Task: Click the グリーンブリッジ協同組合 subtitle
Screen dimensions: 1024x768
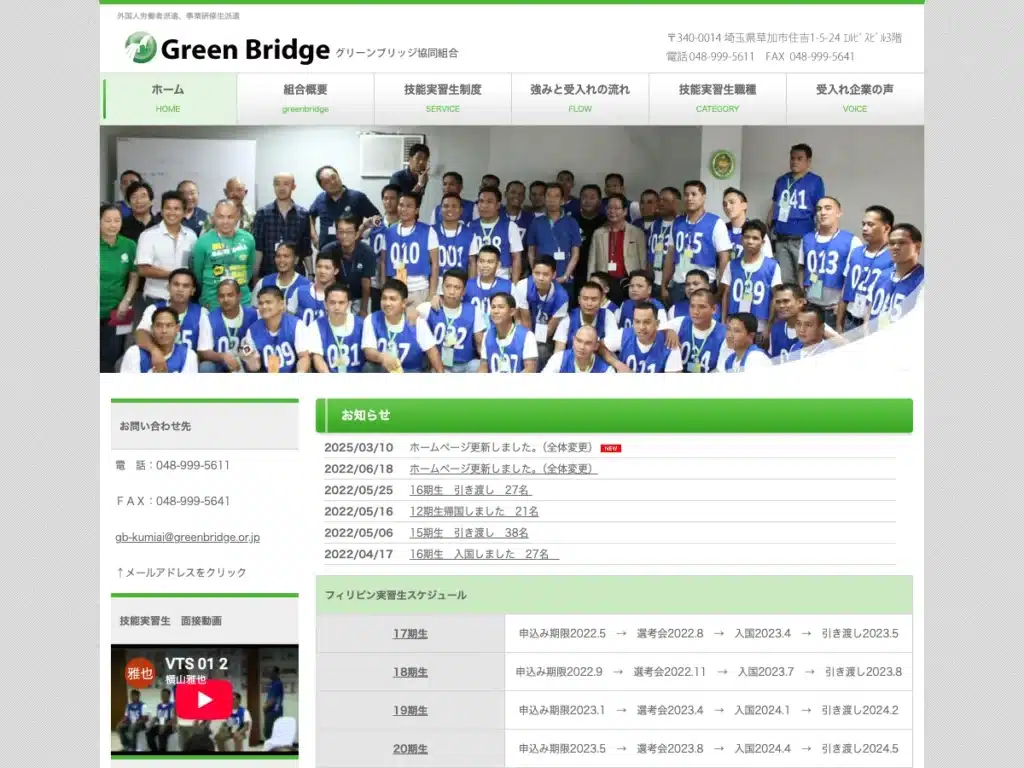Action: coord(397,53)
